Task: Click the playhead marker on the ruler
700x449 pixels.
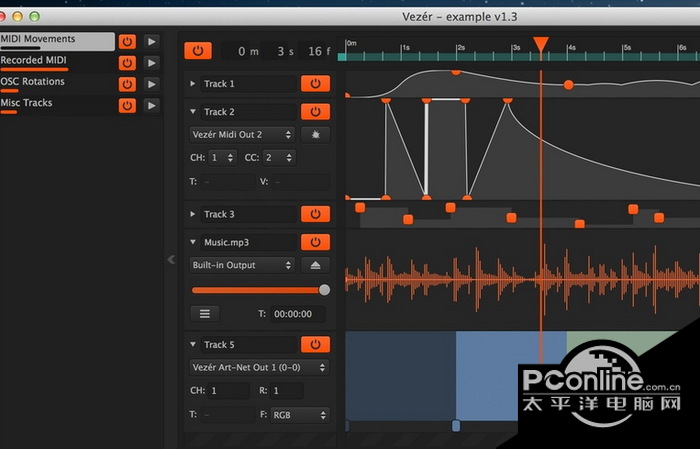Action: pos(541,44)
